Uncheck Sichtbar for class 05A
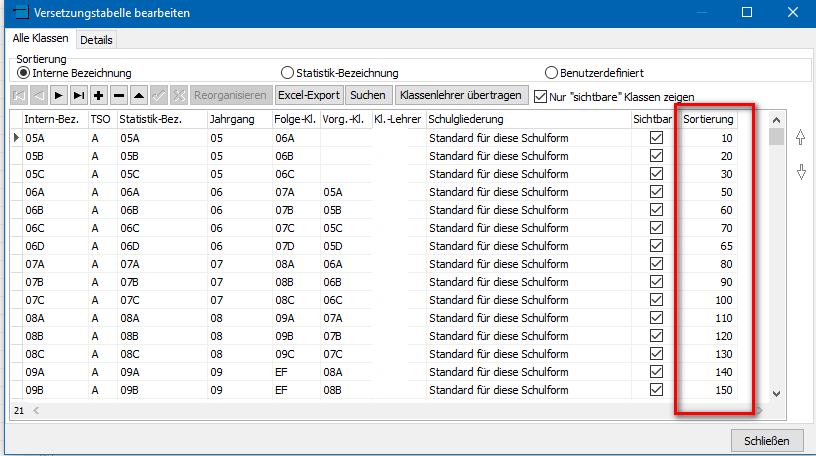 point(656,137)
